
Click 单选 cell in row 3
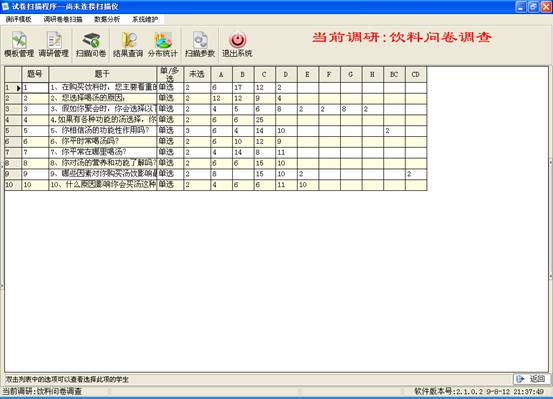[170, 109]
